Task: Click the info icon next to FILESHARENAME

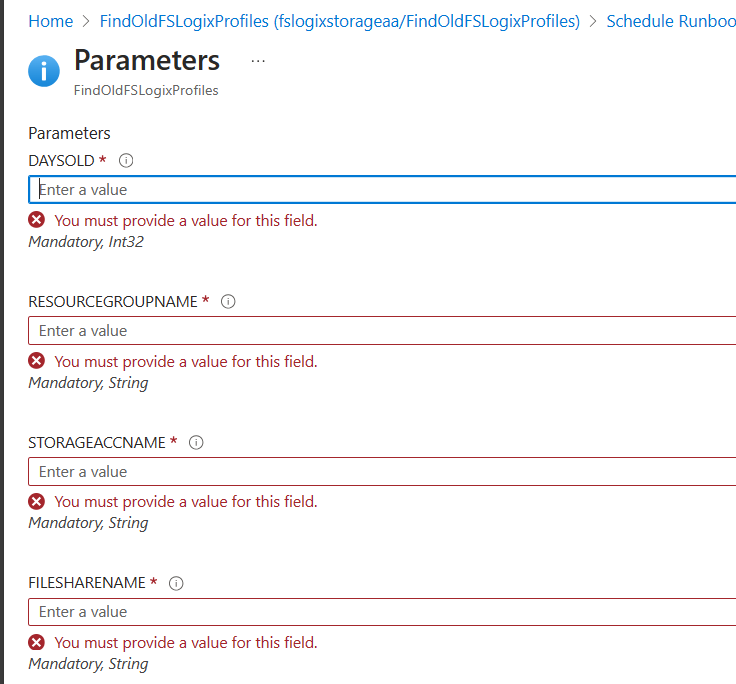Action: click(176, 583)
